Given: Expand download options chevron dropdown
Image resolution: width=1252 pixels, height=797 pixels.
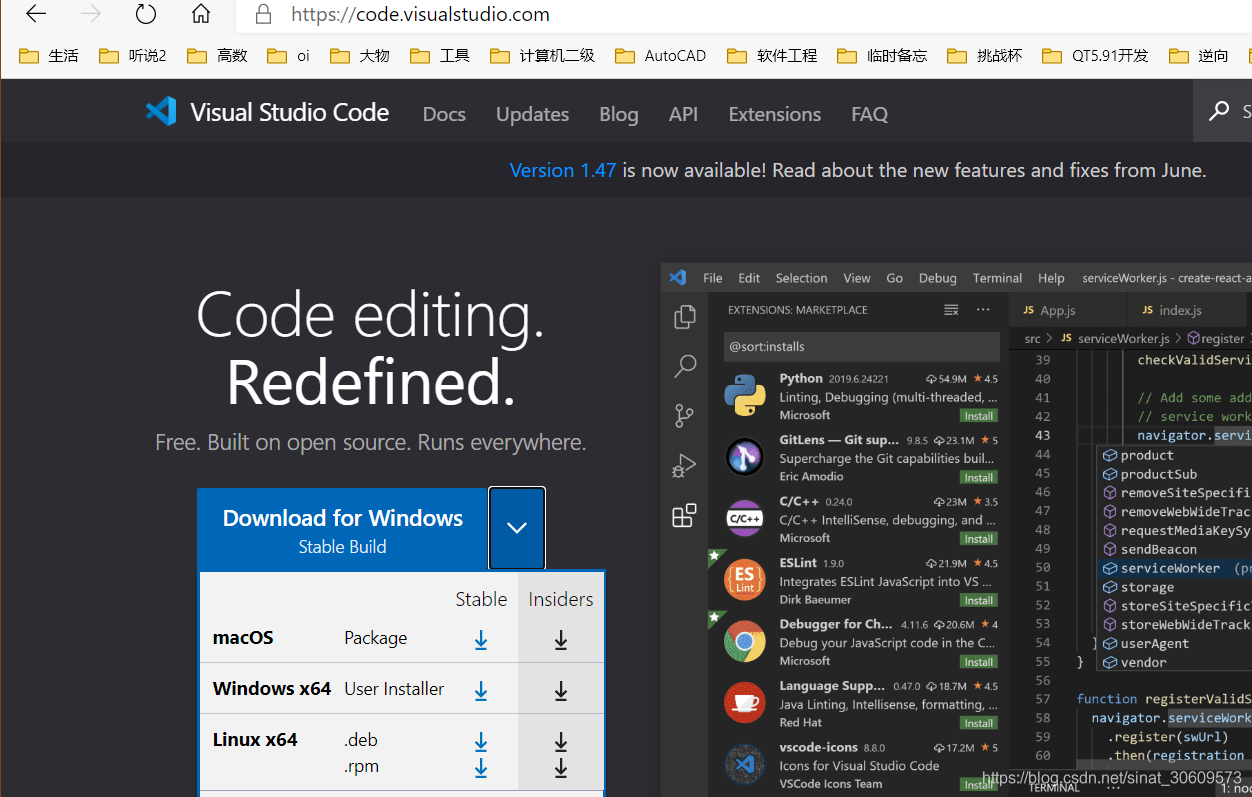Looking at the screenshot, I should click(x=517, y=528).
